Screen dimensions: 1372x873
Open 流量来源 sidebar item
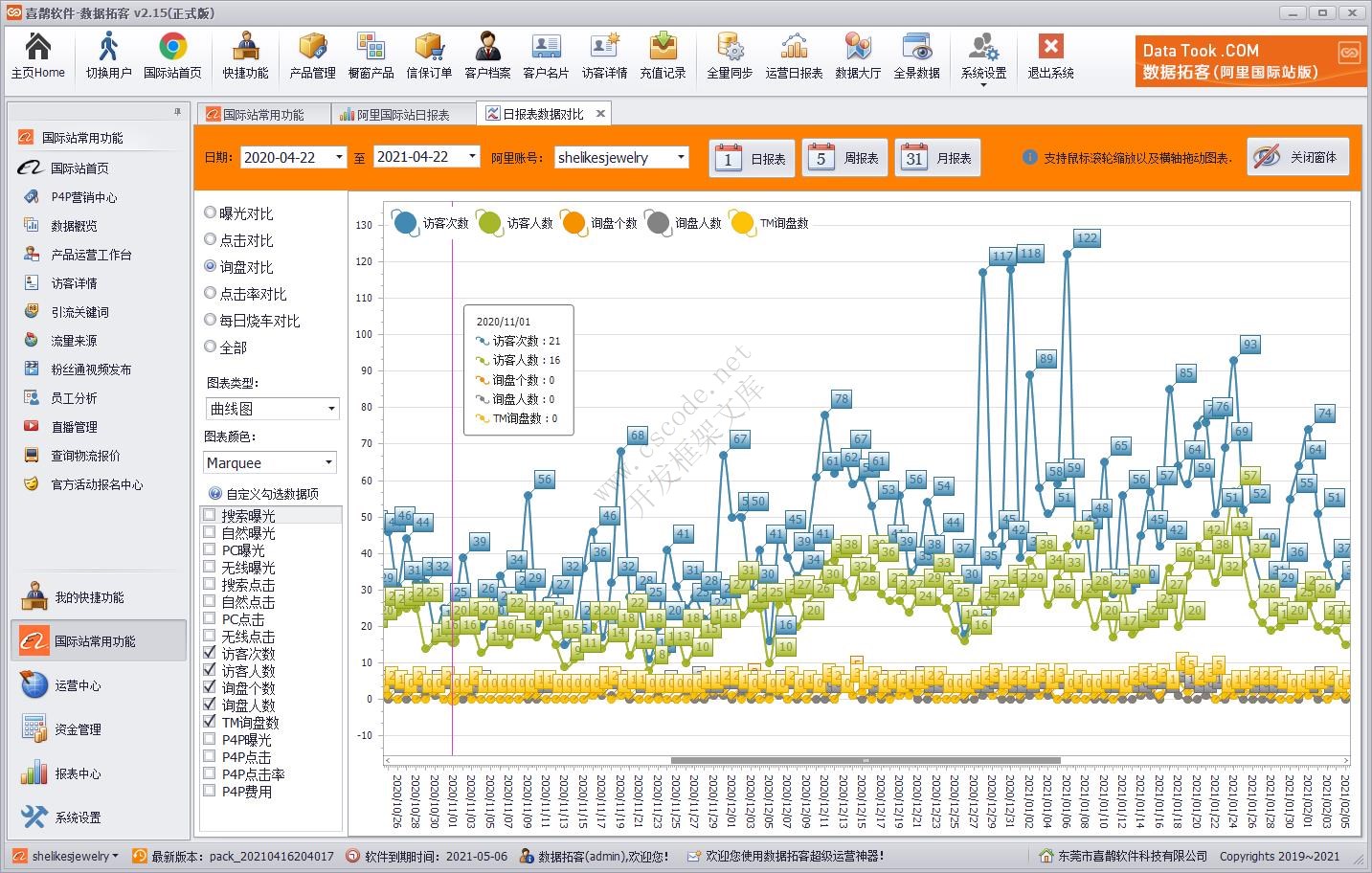click(74, 341)
